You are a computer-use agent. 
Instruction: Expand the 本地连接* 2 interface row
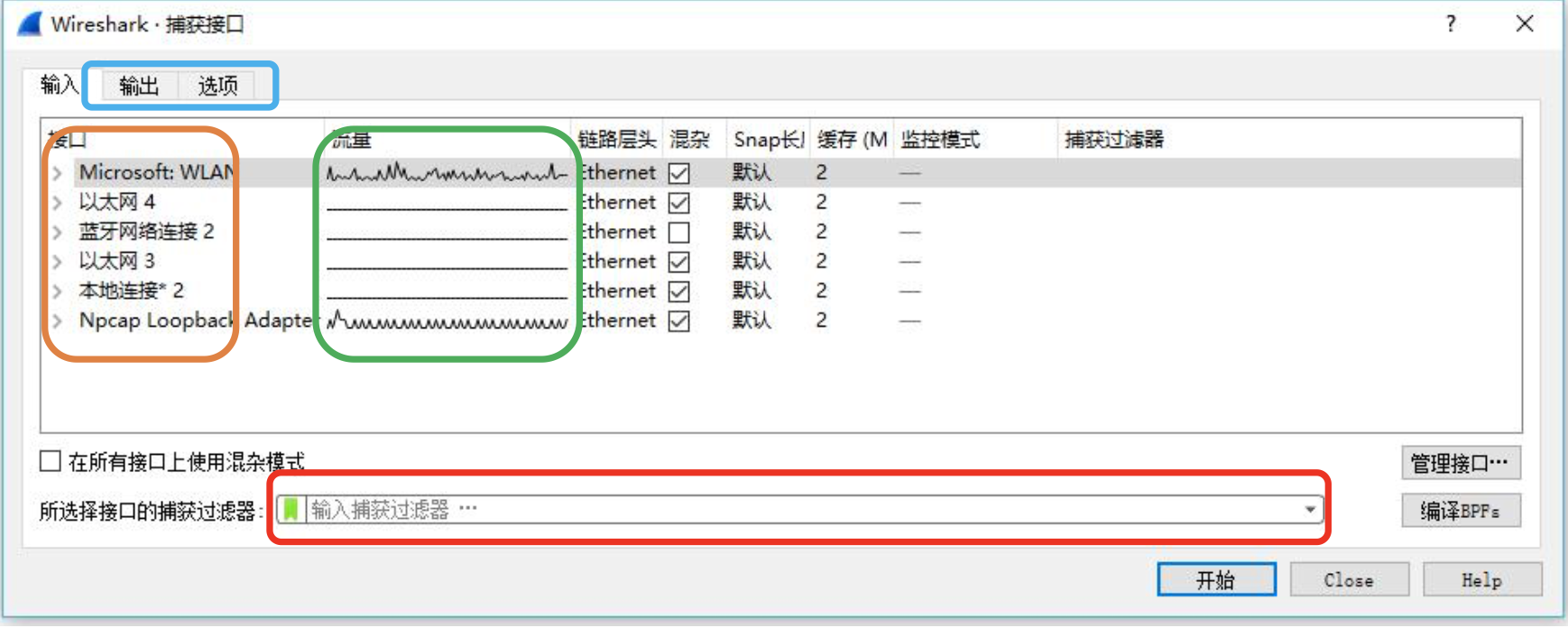click(x=57, y=291)
